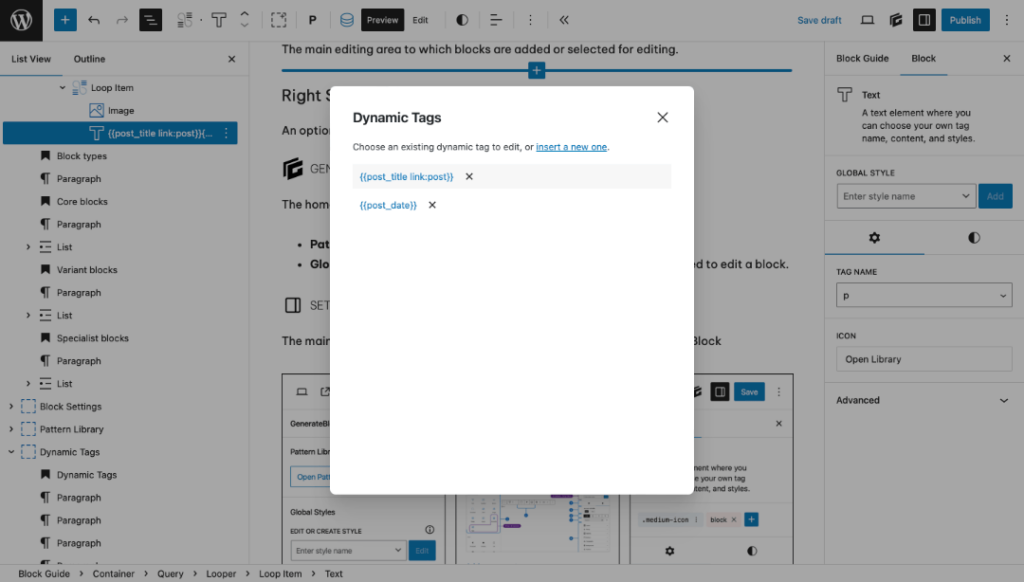Click the blue plus inserter on divider line
The image size is (1024, 582).
(536, 70)
